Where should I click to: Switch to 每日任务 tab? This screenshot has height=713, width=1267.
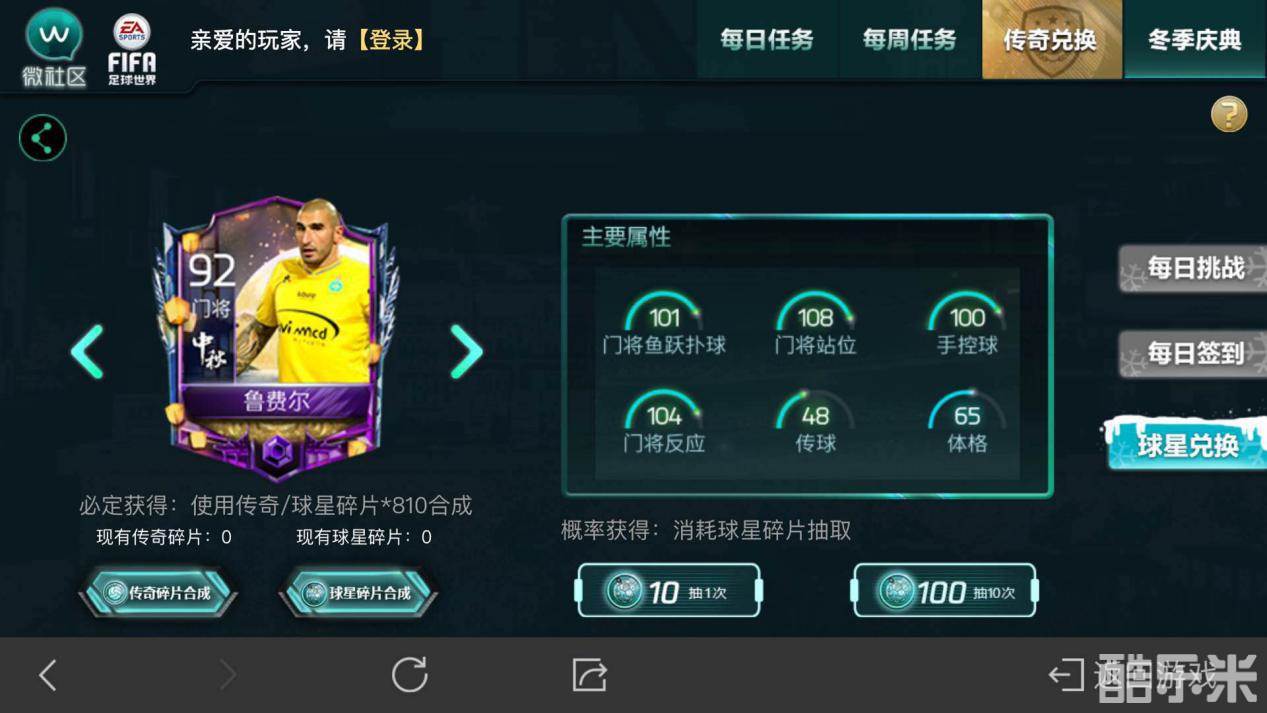pos(767,39)
